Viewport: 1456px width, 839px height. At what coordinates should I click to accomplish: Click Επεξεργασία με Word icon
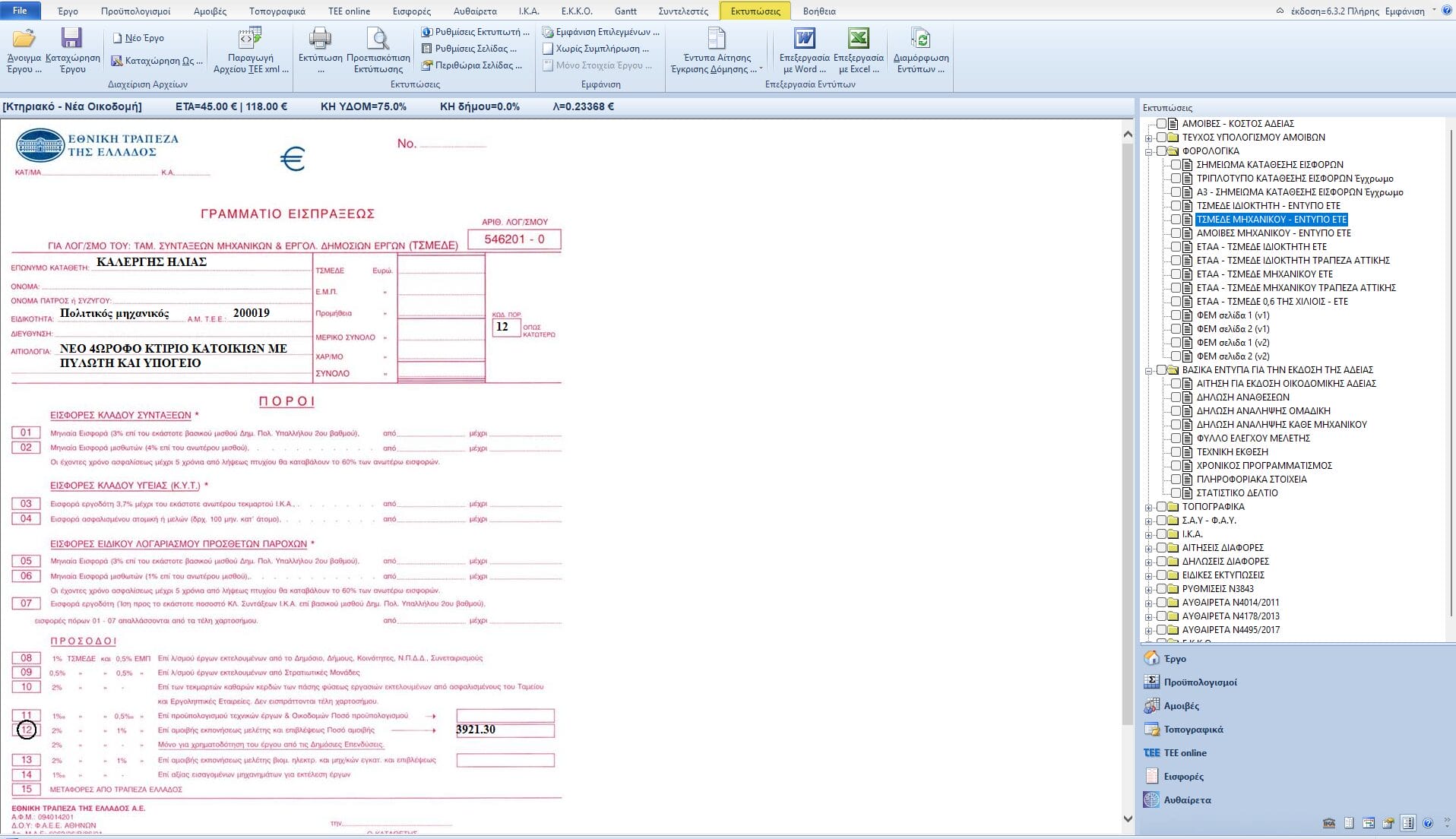pyautogui.click(x=804, y=39)
